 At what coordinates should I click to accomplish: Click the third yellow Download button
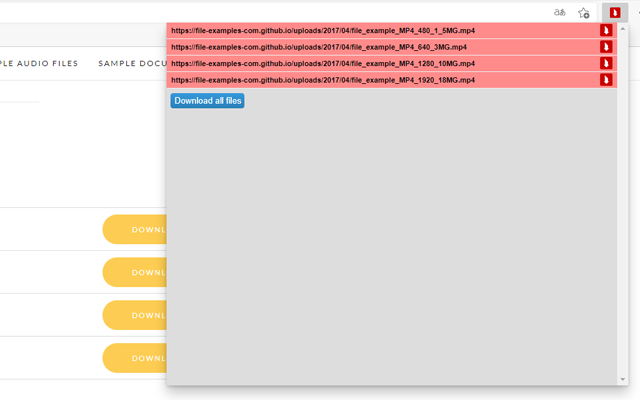(x=134, y=315)
